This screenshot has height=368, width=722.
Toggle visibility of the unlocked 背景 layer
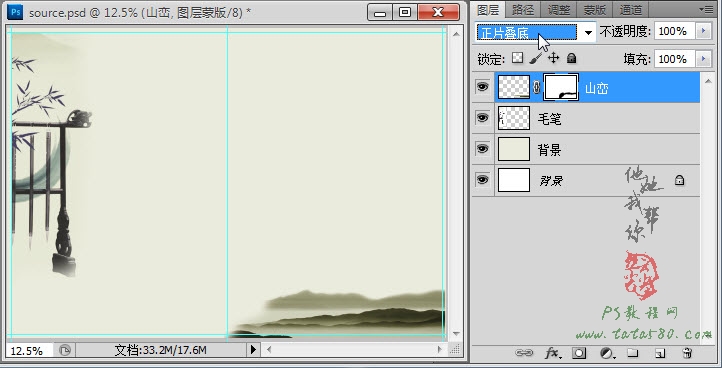[482, 149]
